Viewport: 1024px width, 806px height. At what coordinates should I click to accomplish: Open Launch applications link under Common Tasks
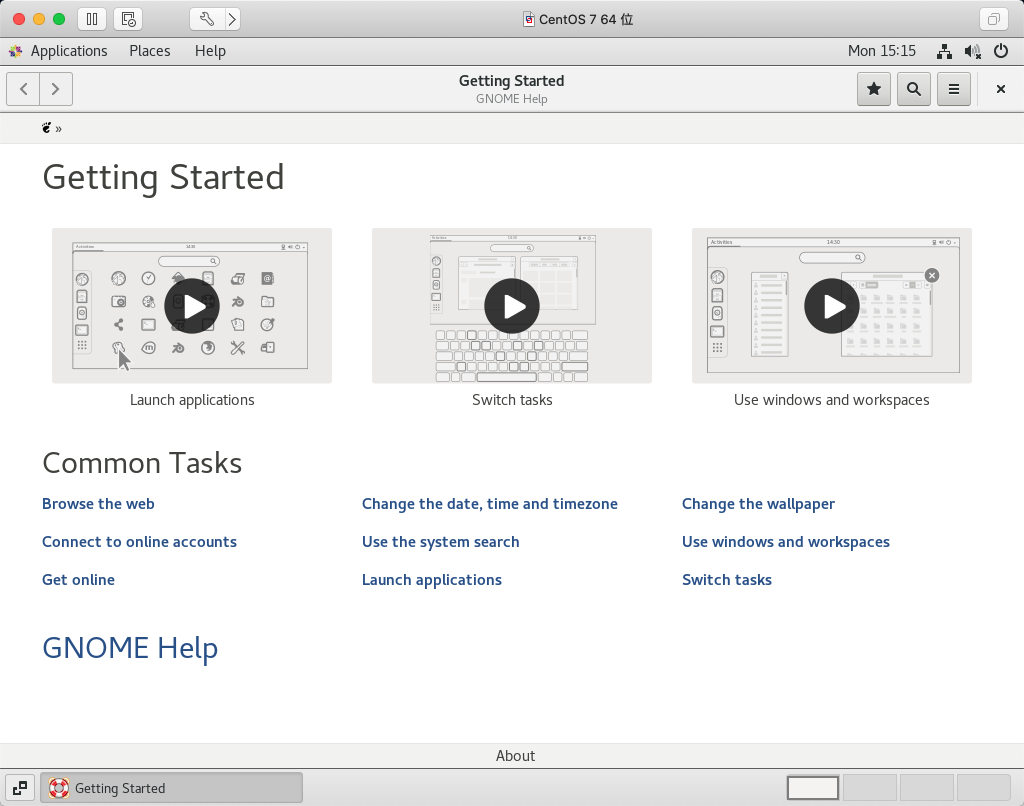[432, 580]
